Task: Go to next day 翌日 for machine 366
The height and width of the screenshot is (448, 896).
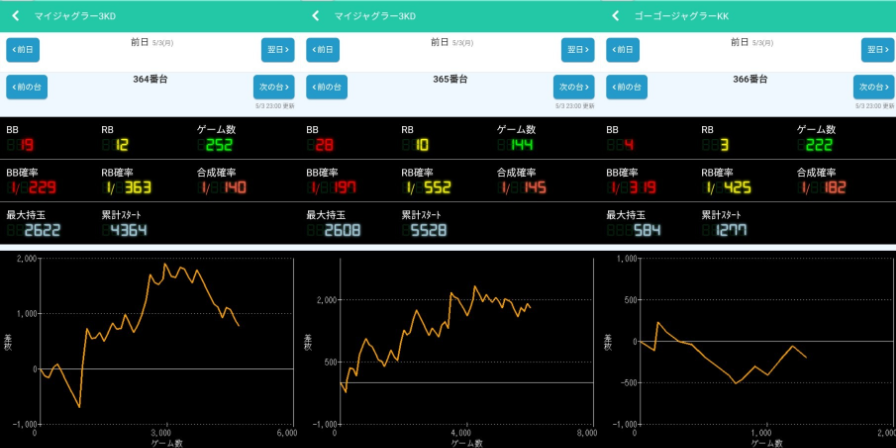Action: pos(877,50)
